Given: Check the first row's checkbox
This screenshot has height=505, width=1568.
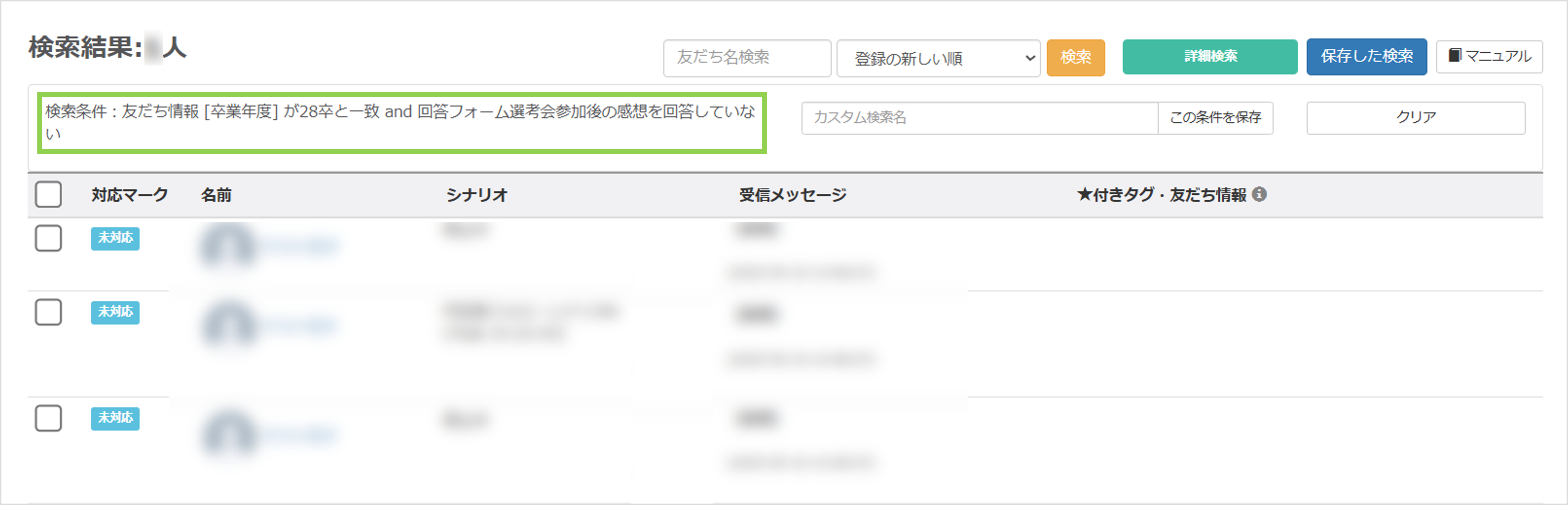Looking at the screenshot, I should coord(48,238).
